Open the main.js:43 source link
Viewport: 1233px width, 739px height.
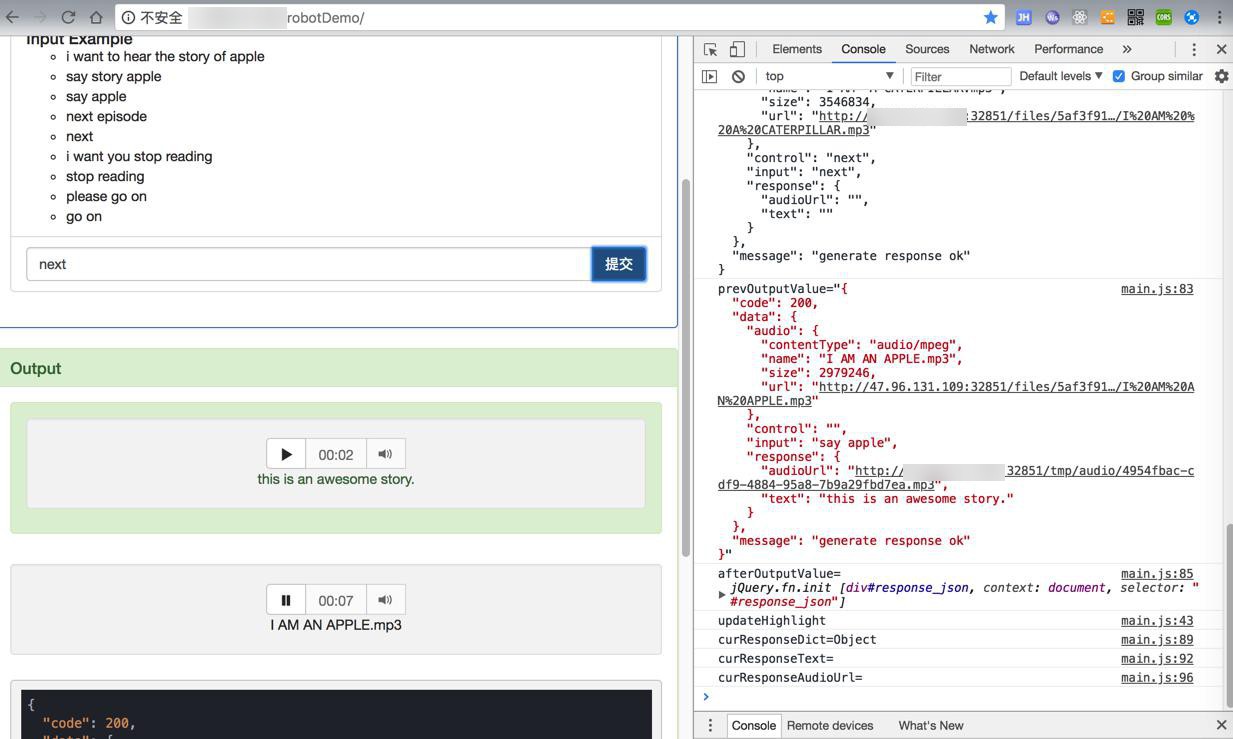coord(1157,621)
